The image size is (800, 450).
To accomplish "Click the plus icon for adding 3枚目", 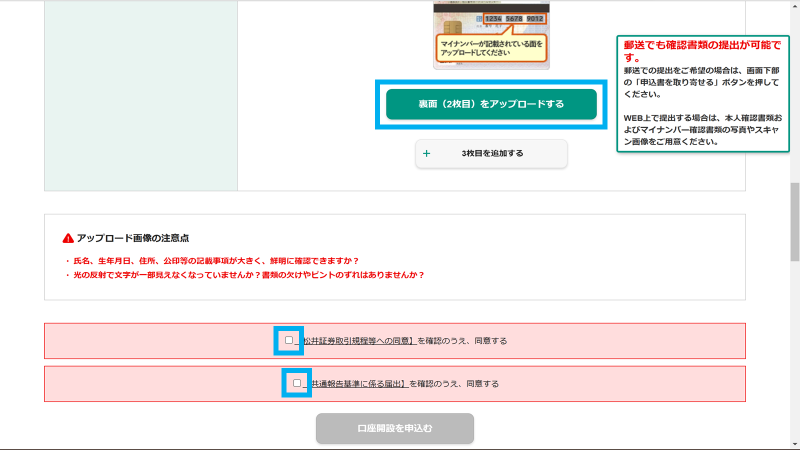I will pyautogui.click(x=427, y=153).
